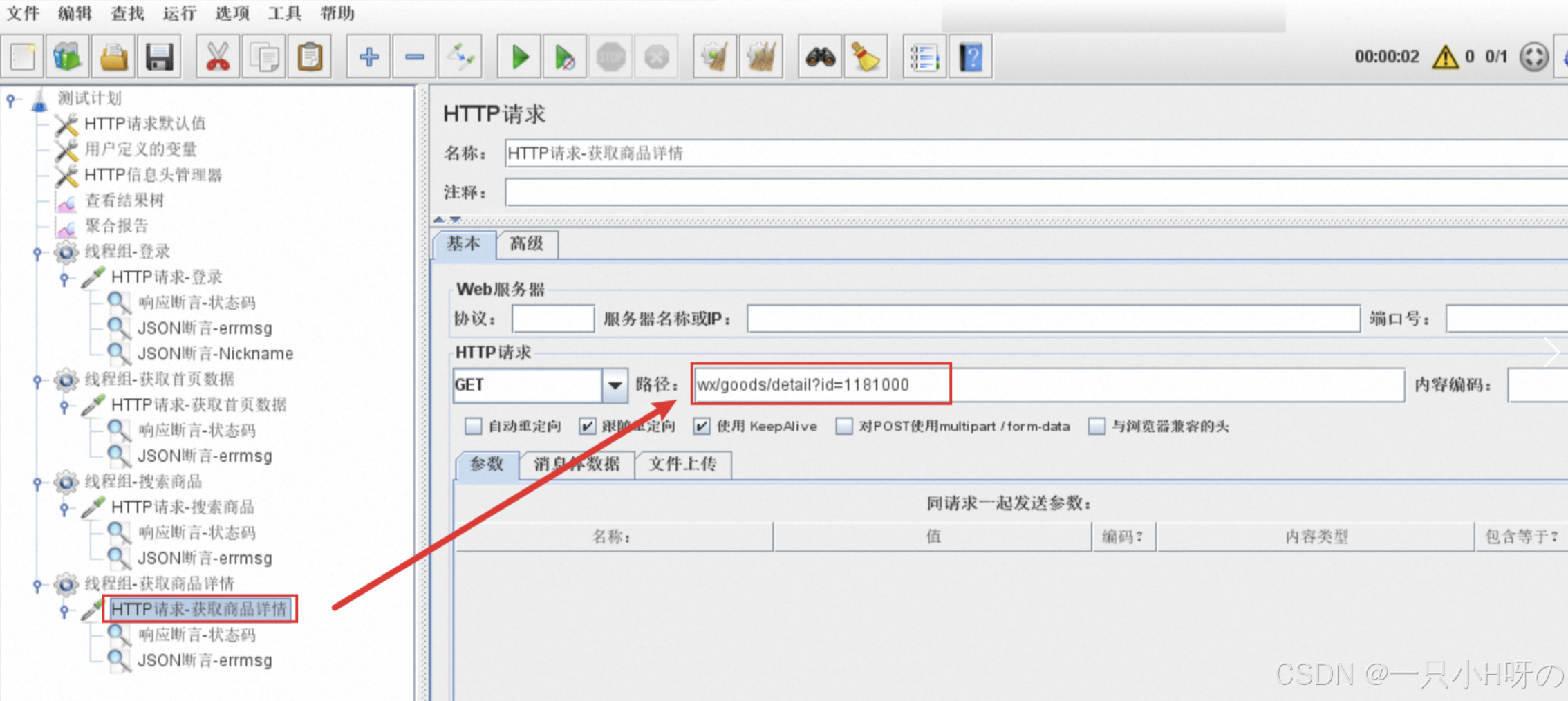Click the Open file folder icon

[113, 56]
